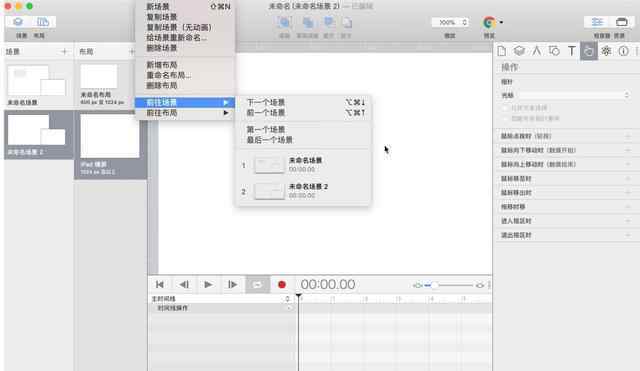Add action for mouse down event
The width and height of the screenshot is (640, 371).
628,150
